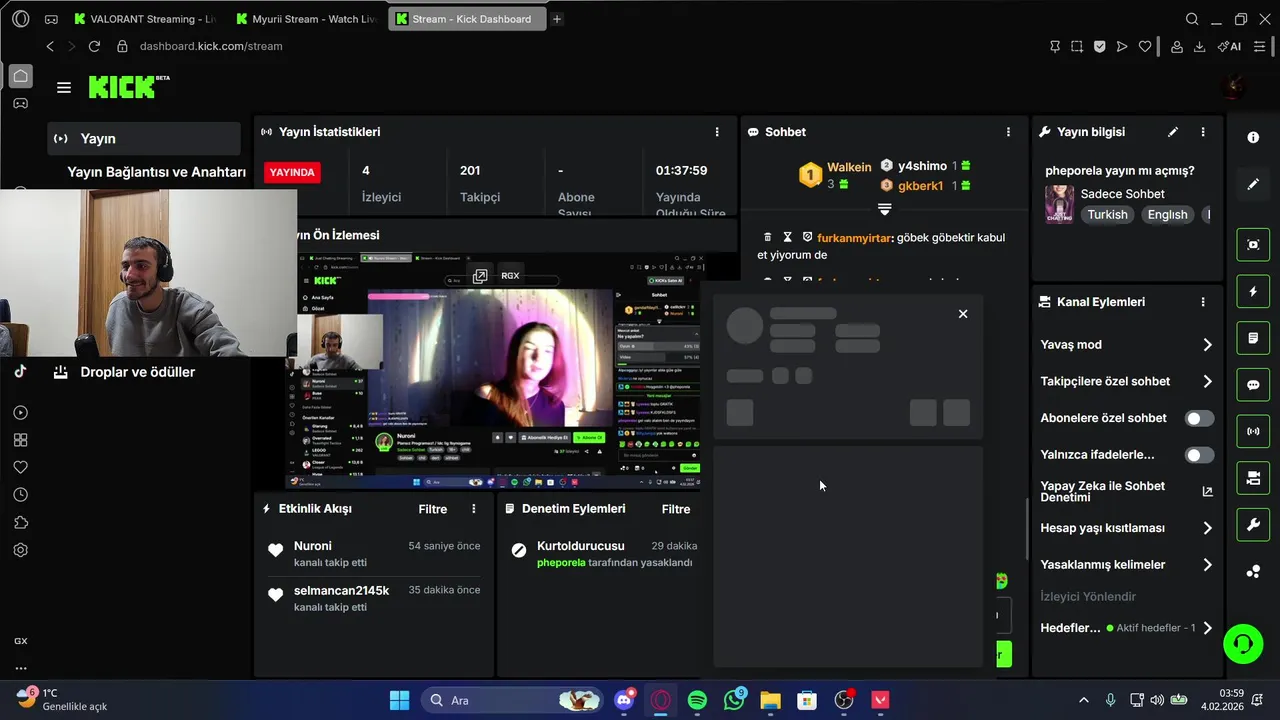Switch to VALORANT Streaming browser tab
Image resolution: width=1280 pixels, height=720 pixels.
tap(144, 19)
